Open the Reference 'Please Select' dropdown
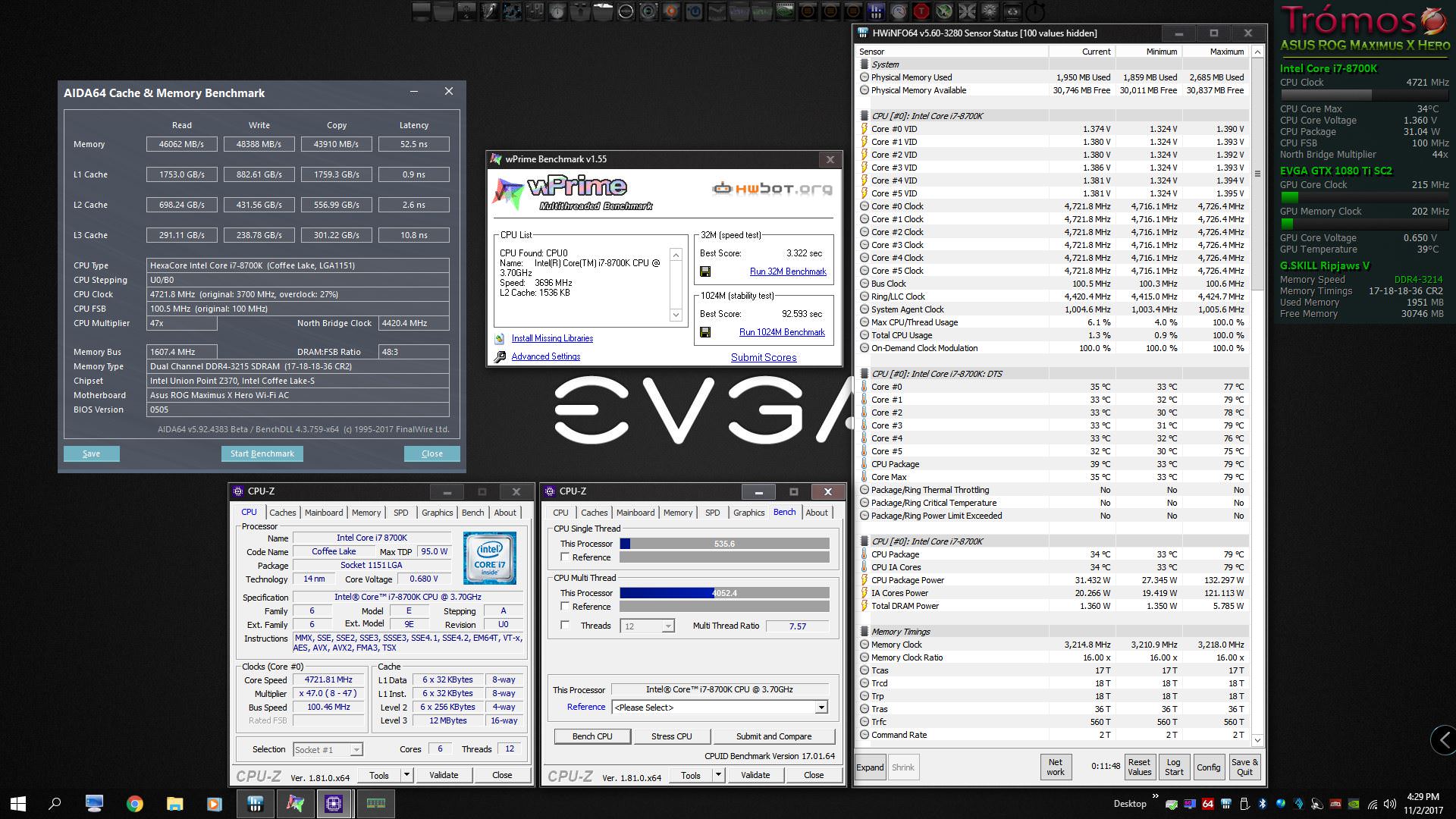 pos(821,708)
